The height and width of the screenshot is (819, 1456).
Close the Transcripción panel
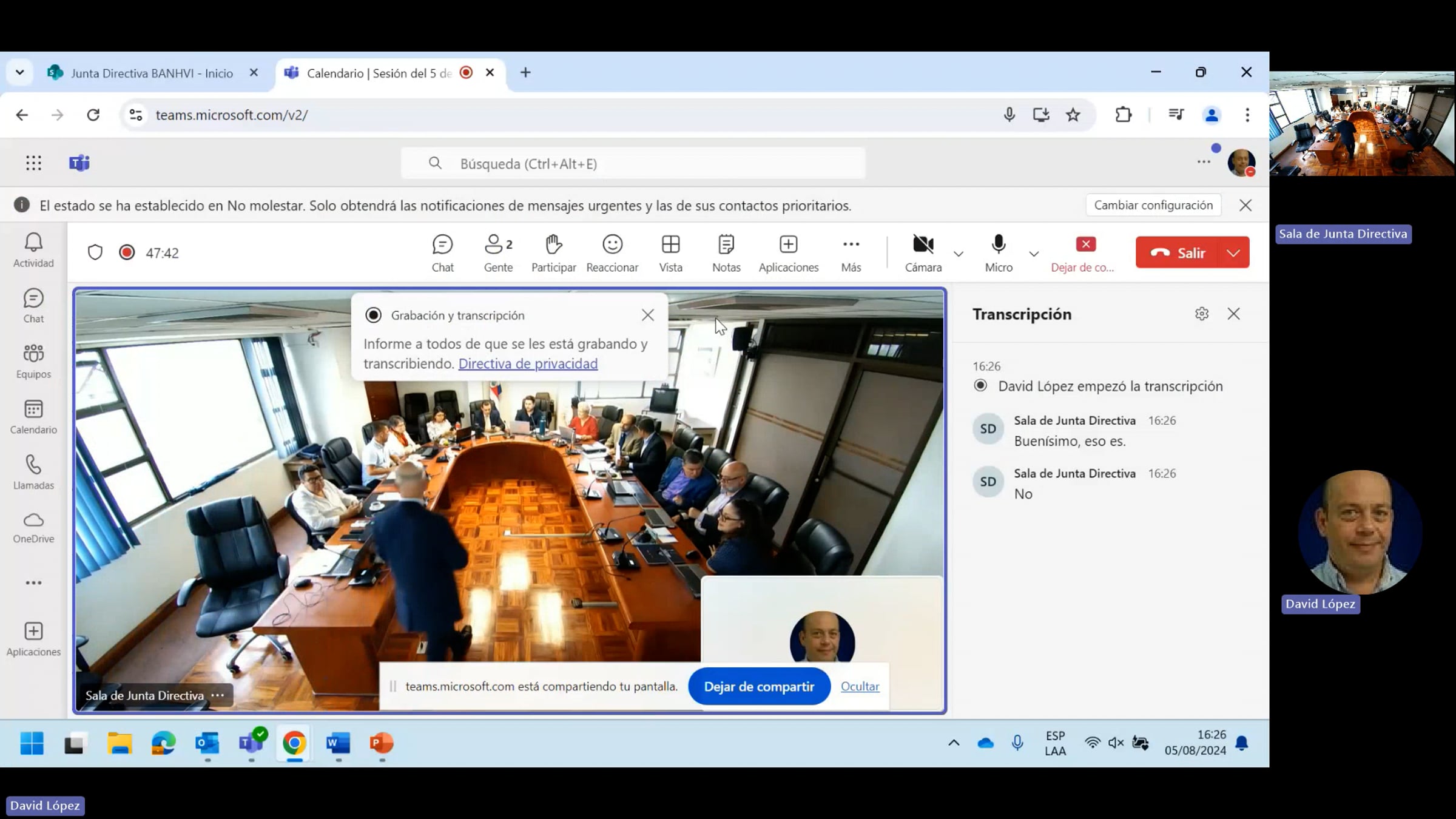pos(1233,314)
